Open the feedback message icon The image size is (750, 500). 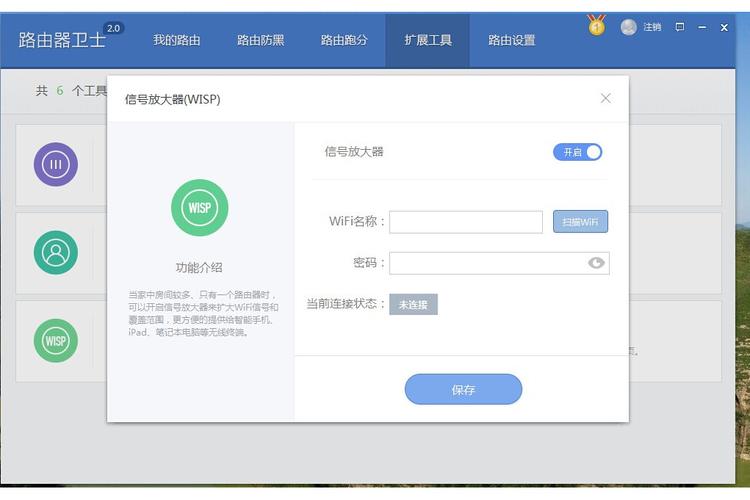pyautogui.click(x=680, y=27)
